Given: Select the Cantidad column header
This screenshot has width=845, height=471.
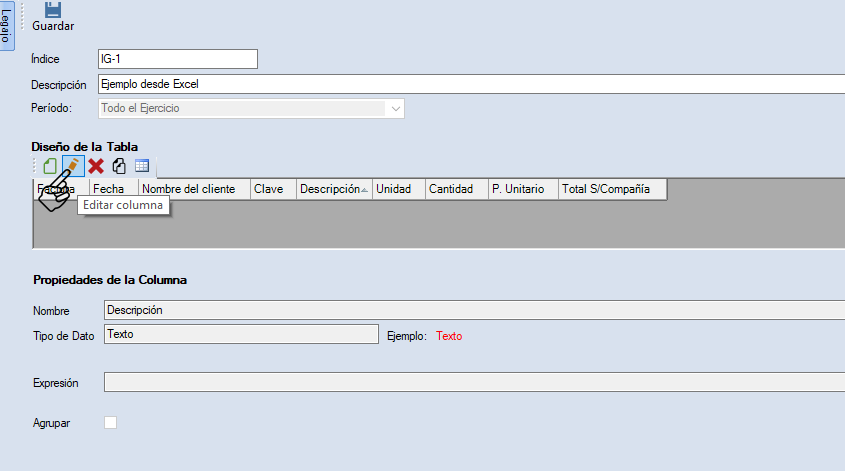Looking at the screenshot, I should 455,189.
